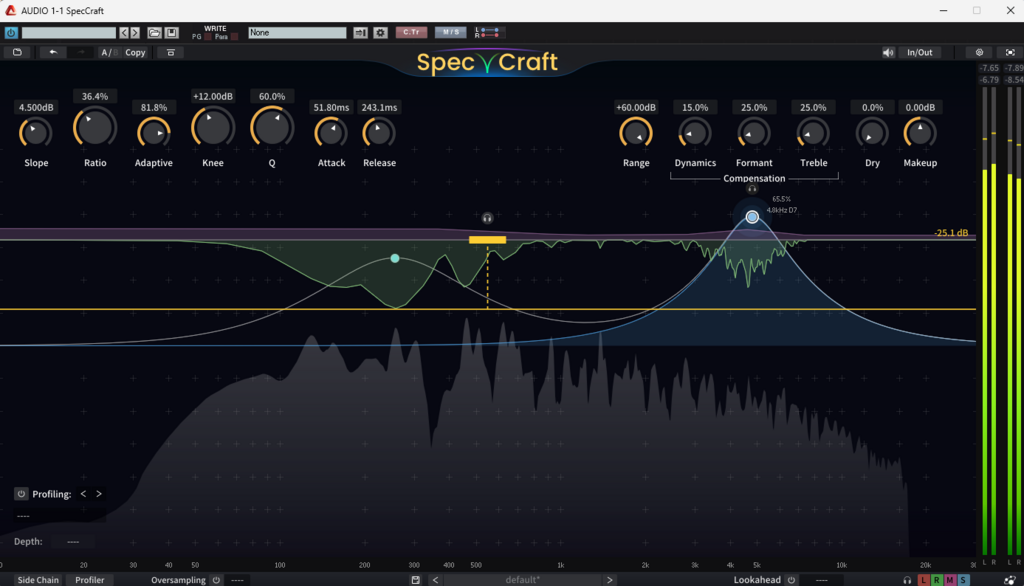Click the M/S button
The image size is (1024, 586).
pos(451,32)
